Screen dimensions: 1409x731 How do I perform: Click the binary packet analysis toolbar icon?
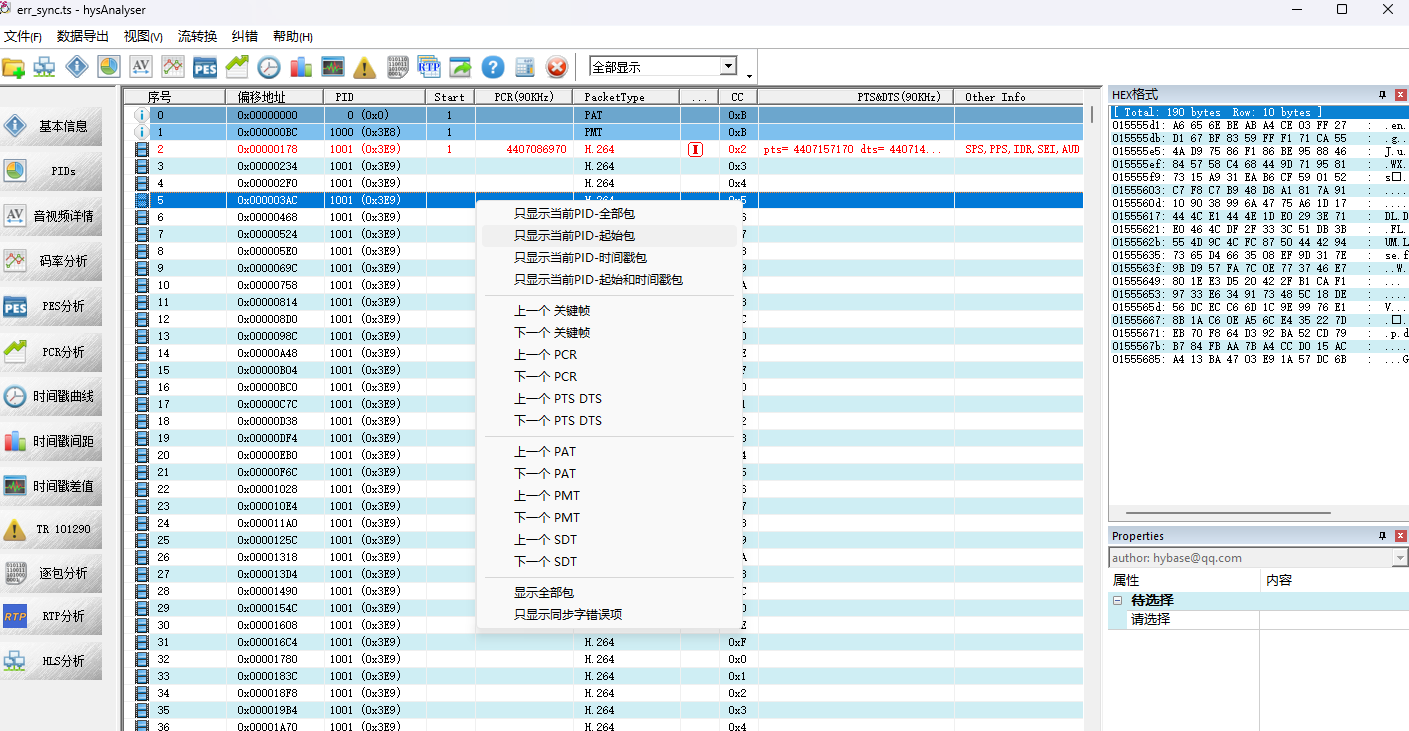397,67
